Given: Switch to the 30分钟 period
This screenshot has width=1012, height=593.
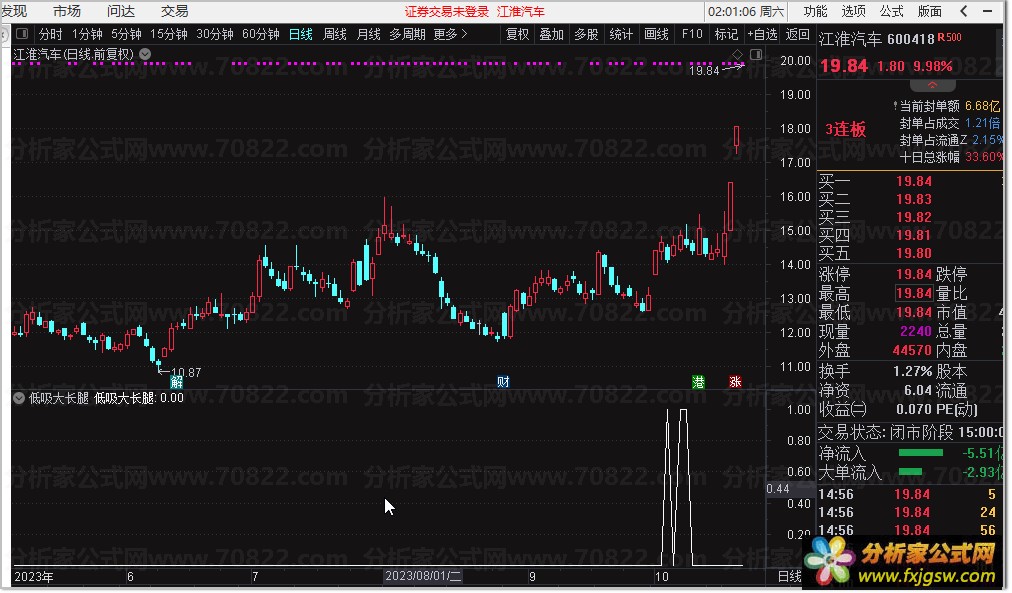Looking at the screenshot, I should (x=215, y=34).
